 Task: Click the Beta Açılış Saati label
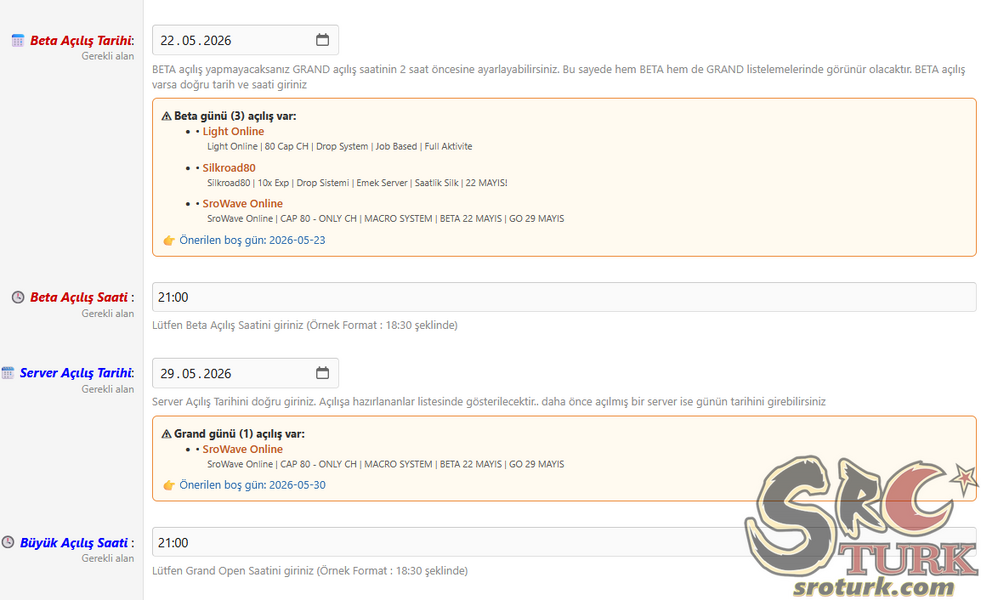click(x=79, y=297)
